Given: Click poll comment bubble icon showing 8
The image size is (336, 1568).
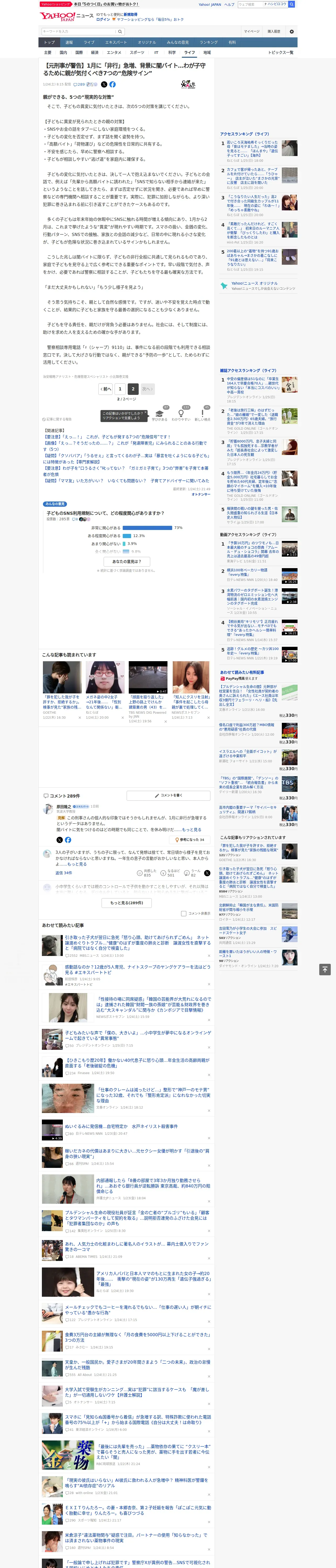Looking at the screenshot, I should [75, 519].
